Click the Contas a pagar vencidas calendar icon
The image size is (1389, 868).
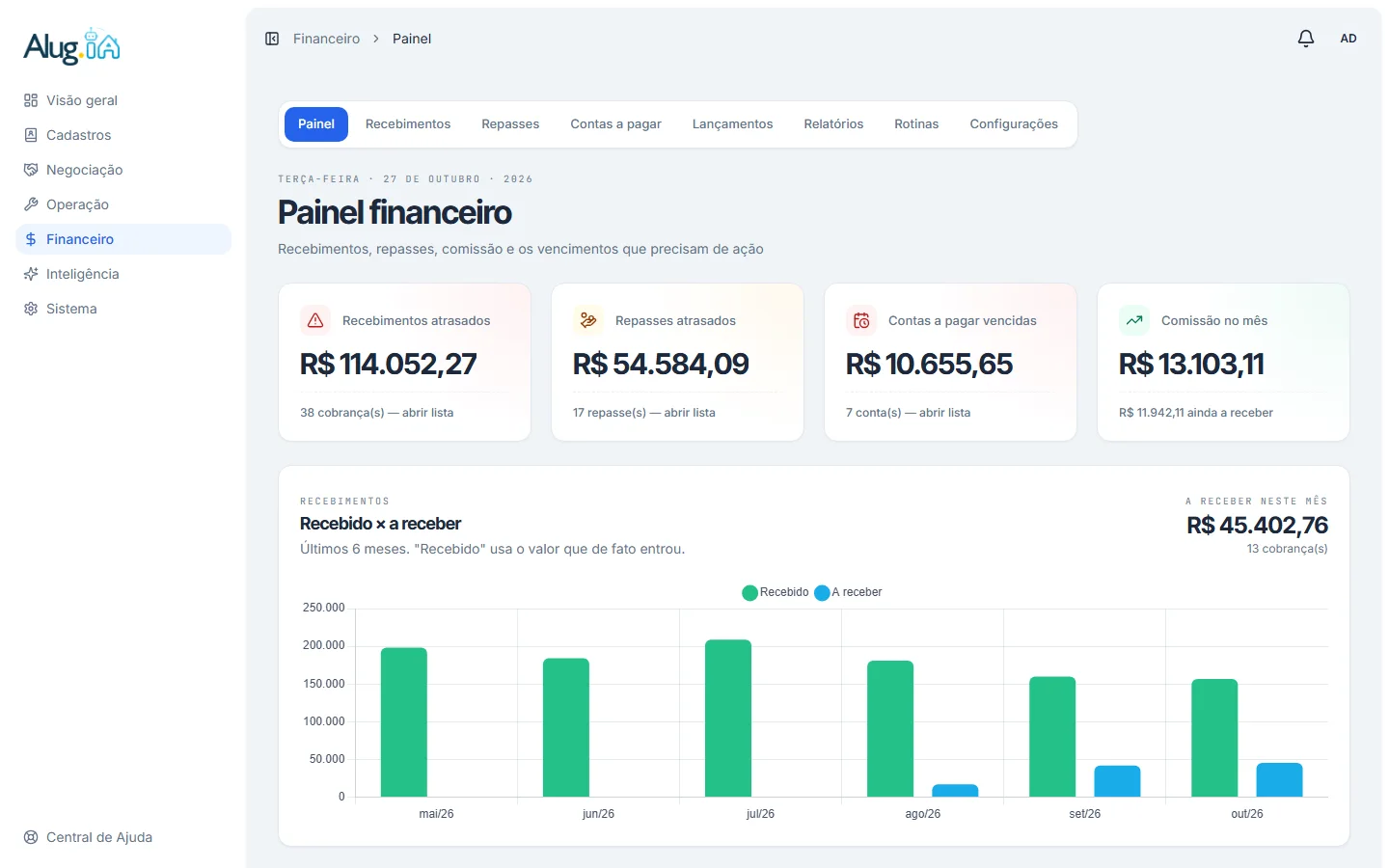(861, 320)
